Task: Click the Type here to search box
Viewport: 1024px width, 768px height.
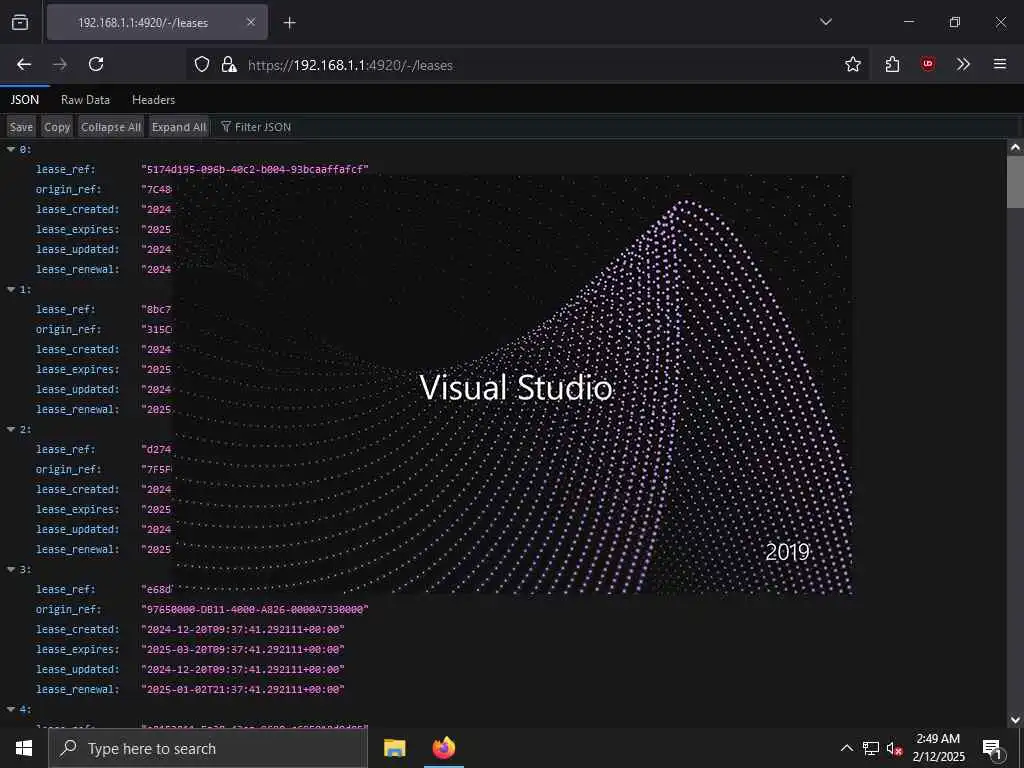Action: click(208, 748)
